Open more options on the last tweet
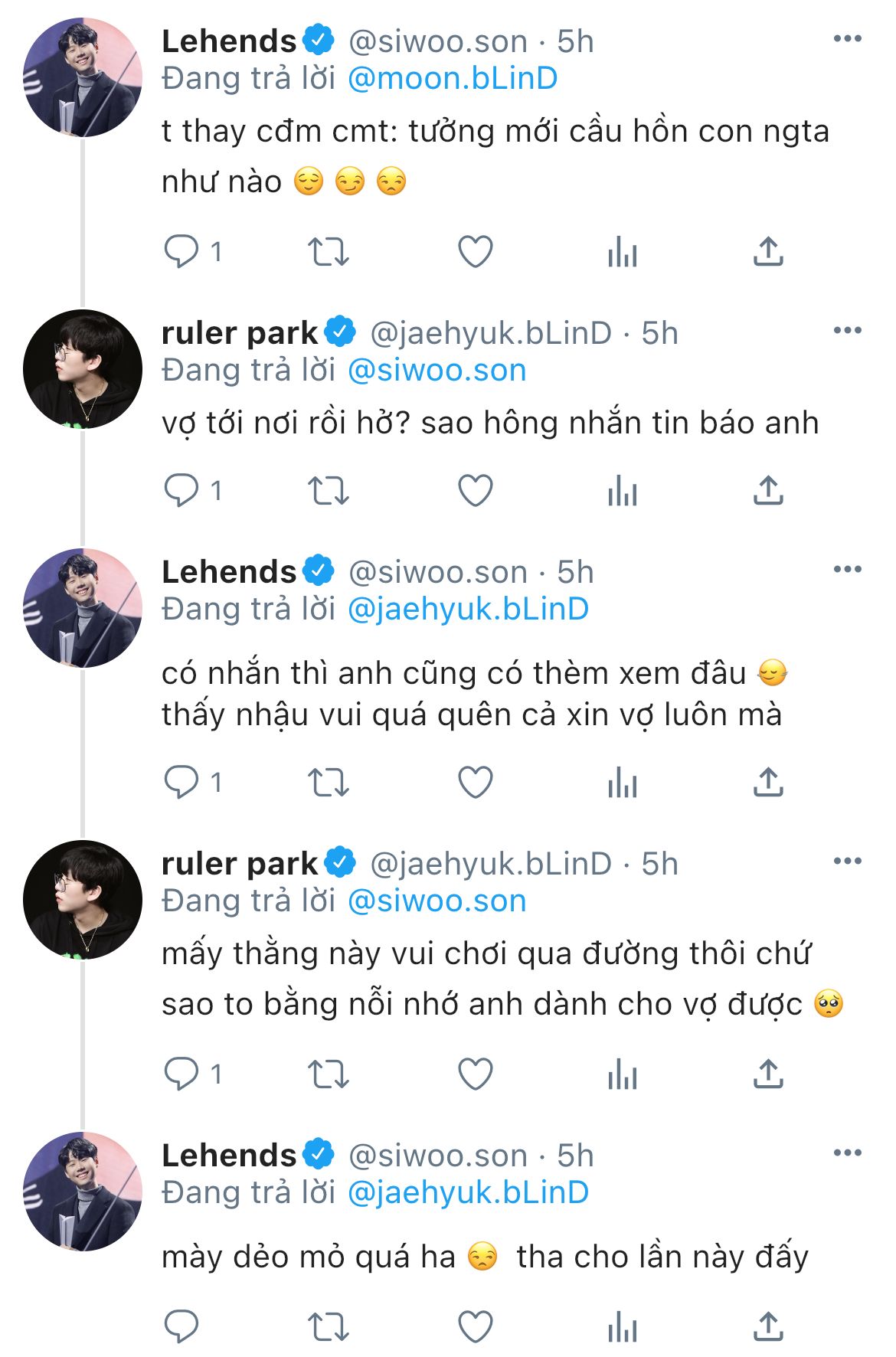The height and width of the screenshot is (1357, 896). pyautogui.click(x=847, y=1153)
